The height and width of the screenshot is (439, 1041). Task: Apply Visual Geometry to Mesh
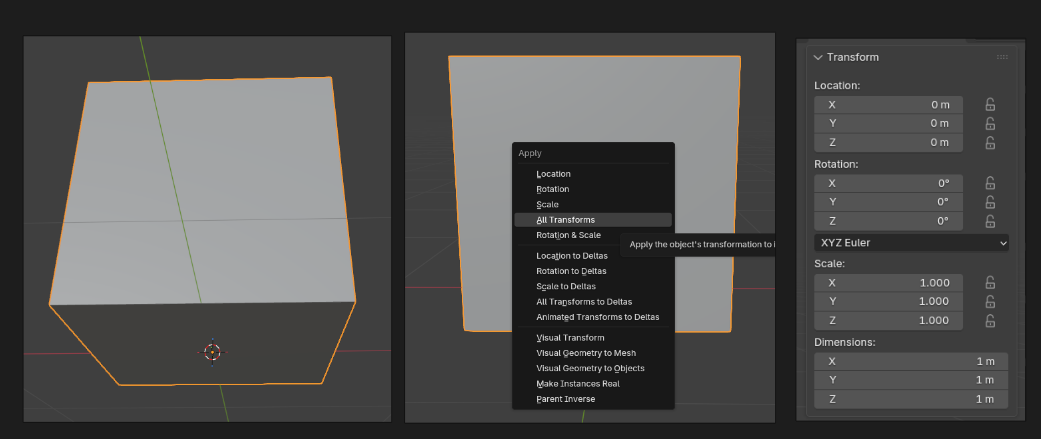tap(585, 353)
